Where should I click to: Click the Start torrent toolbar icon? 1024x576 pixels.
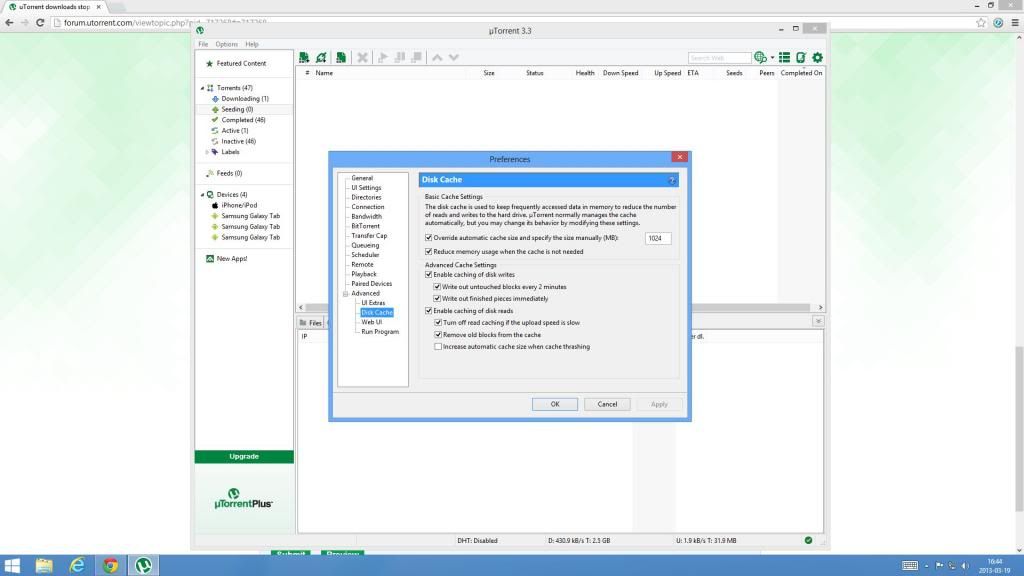click(383, 57)
